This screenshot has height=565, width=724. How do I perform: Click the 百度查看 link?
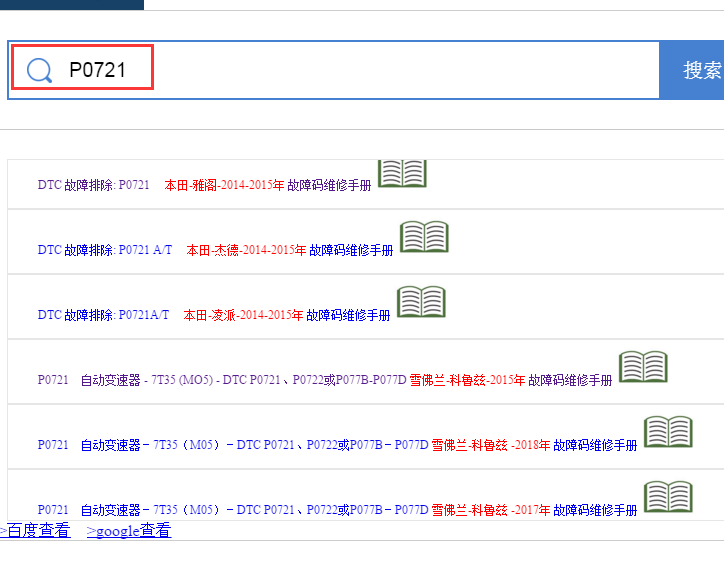(x=35, y=530)
